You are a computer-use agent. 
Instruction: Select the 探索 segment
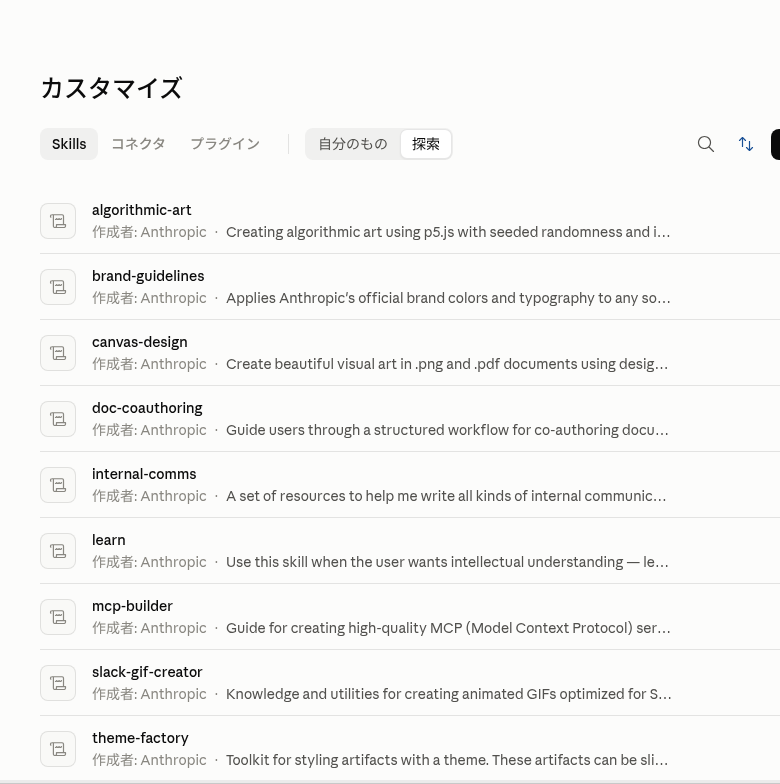coord(426,144)
